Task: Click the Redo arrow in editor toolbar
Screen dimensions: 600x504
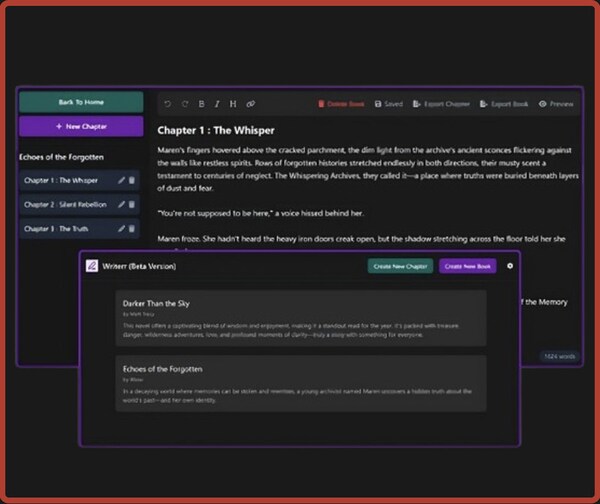Action: point(184,104)
